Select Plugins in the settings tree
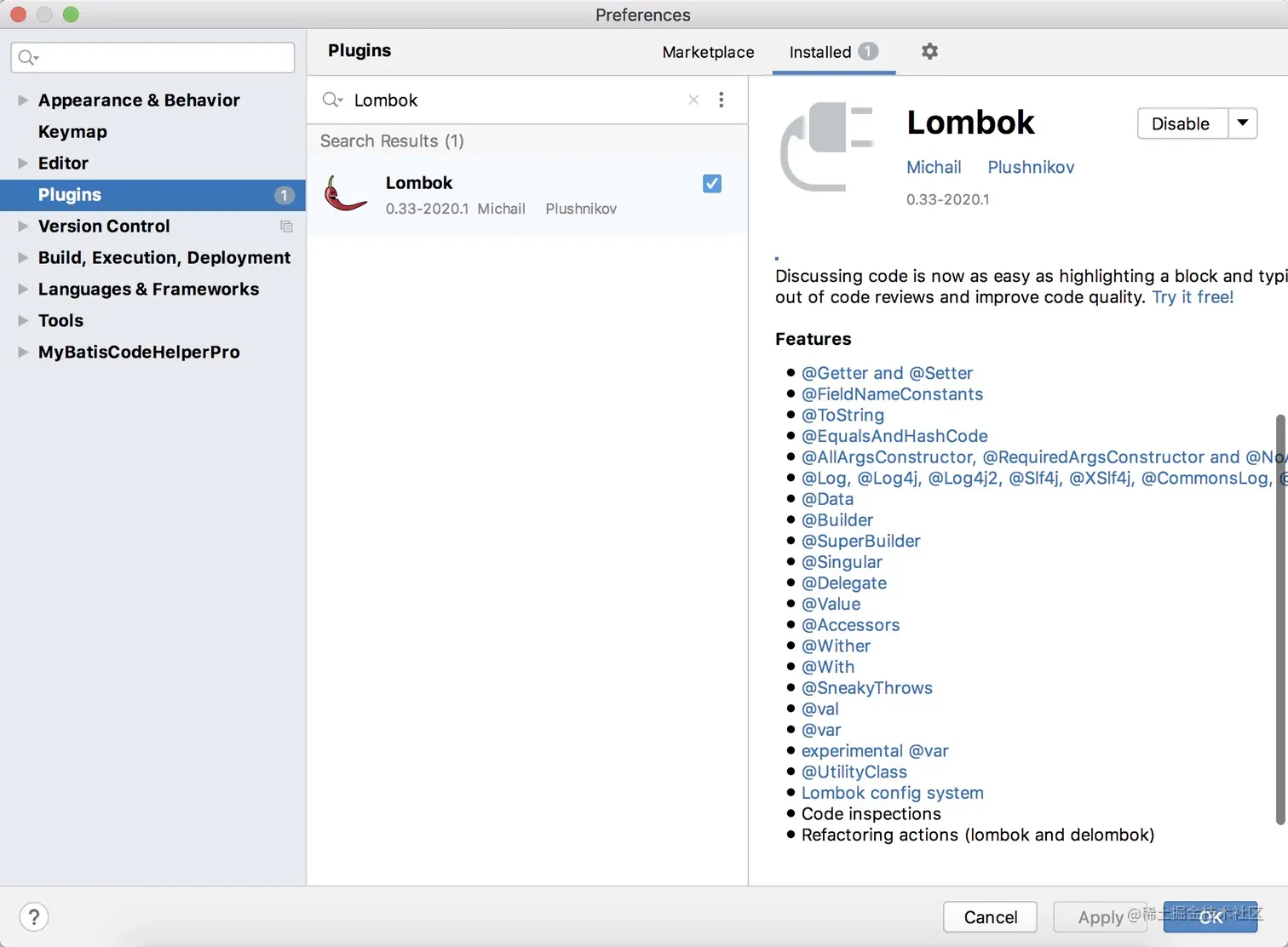The width and height of the screenshot is (1288, 947). tap(152, 195)
